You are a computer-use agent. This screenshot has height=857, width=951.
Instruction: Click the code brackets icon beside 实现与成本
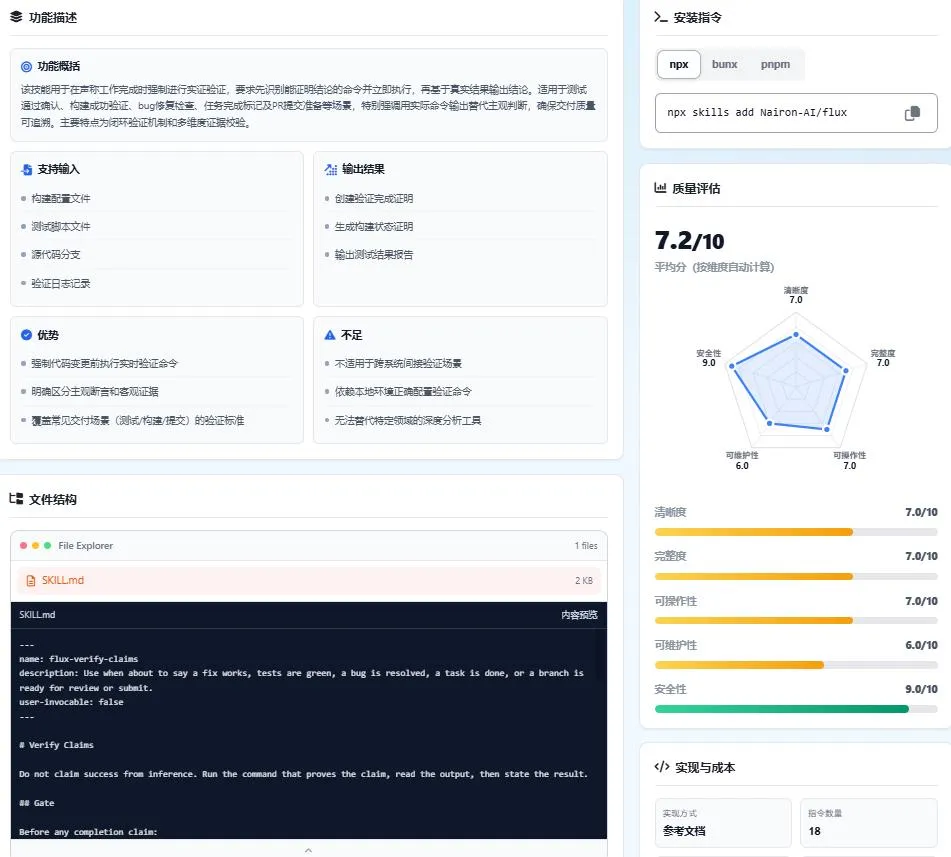[x=662, y=767]
